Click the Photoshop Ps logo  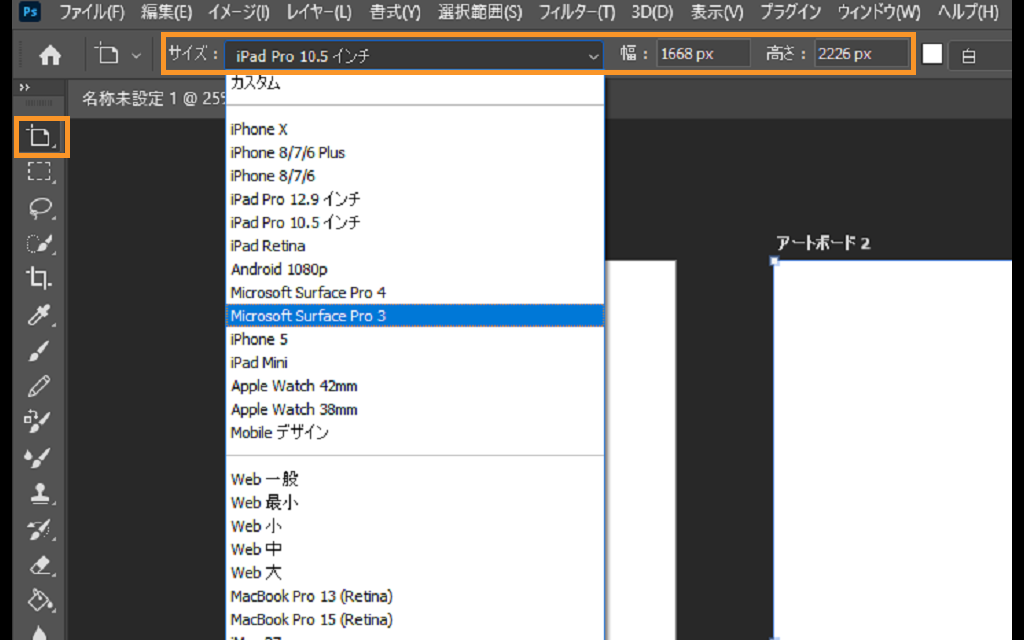tap(29, 12)
